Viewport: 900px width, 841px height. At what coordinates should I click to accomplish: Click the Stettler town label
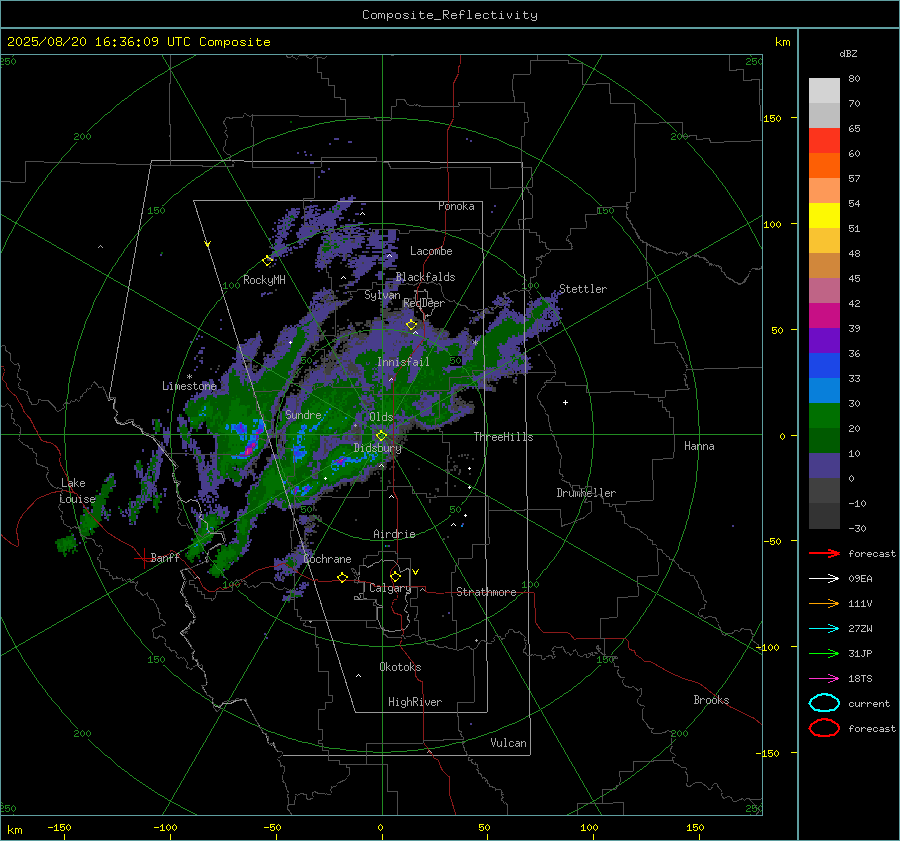tap(583, 289)
